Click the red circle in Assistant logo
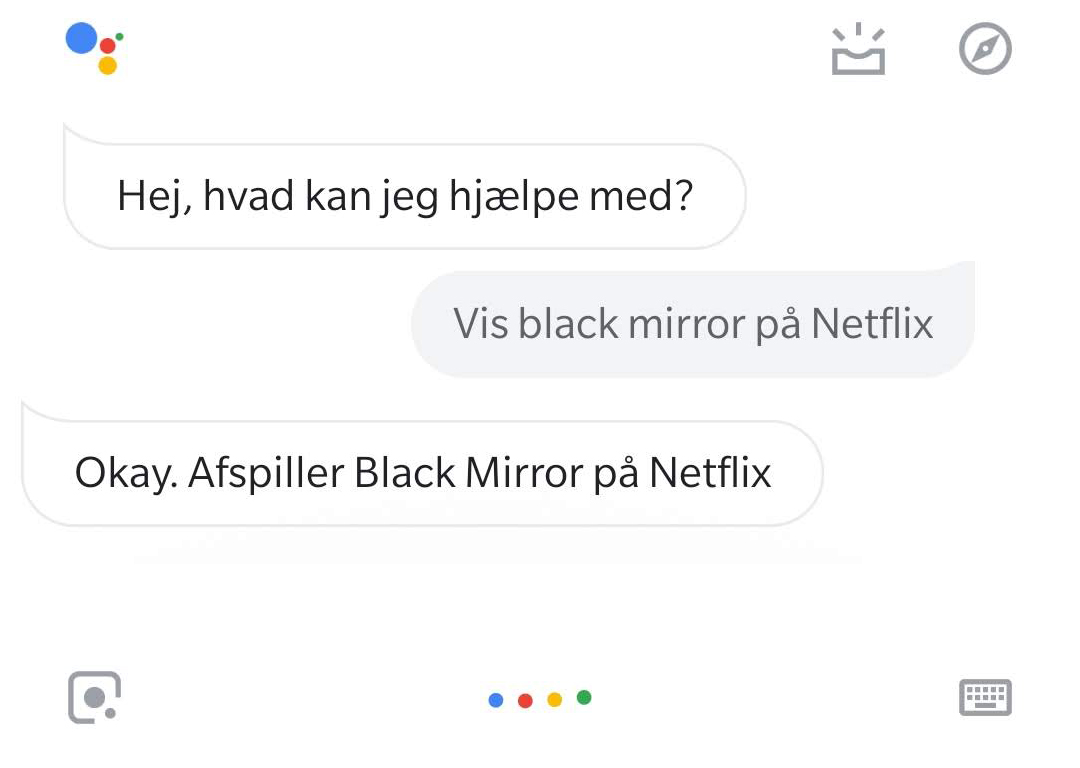This screenshot has width=1080, height=768. (107, 46)
